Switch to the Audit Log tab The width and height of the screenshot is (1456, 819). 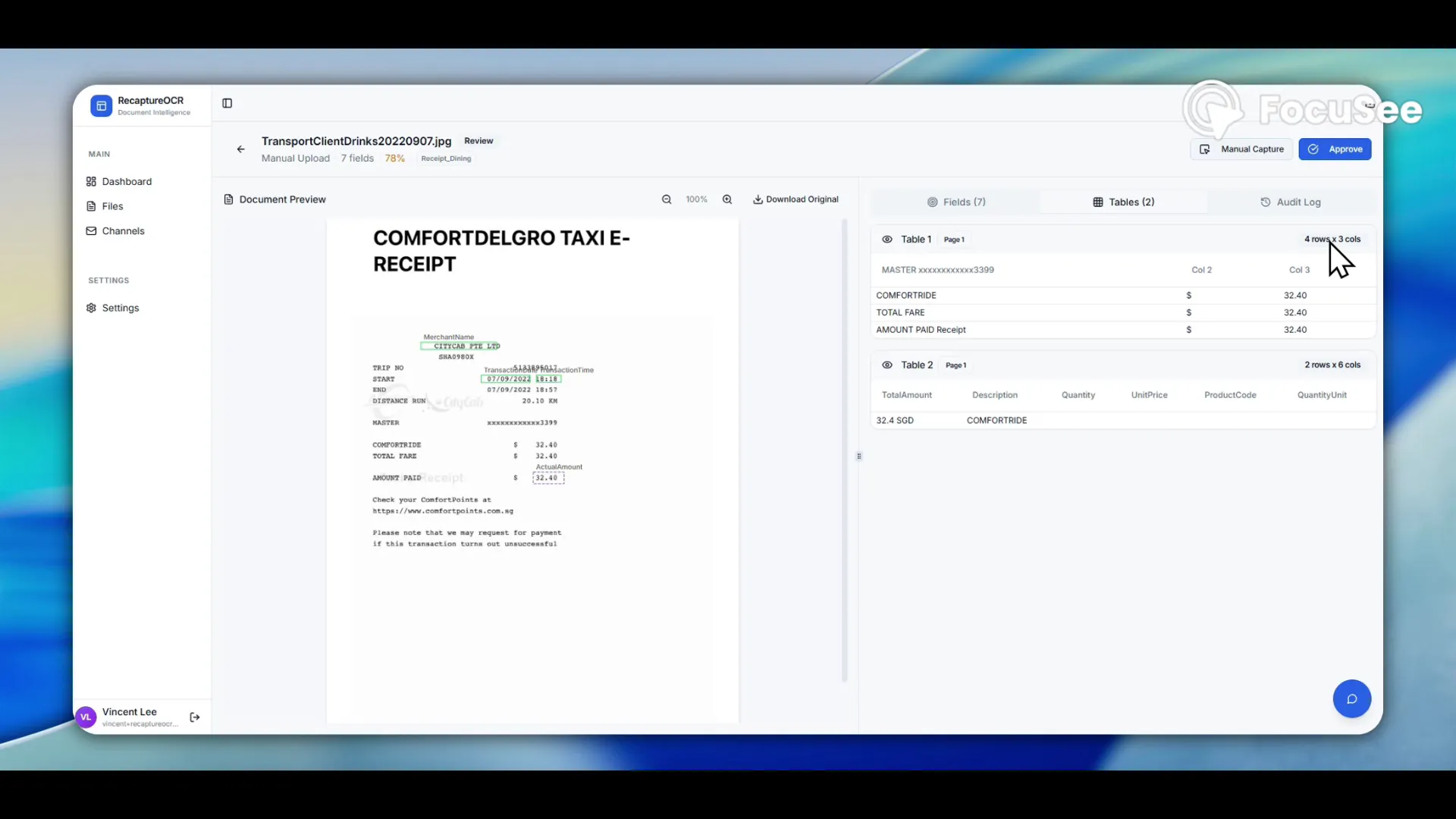click(x=1291, y=202)
